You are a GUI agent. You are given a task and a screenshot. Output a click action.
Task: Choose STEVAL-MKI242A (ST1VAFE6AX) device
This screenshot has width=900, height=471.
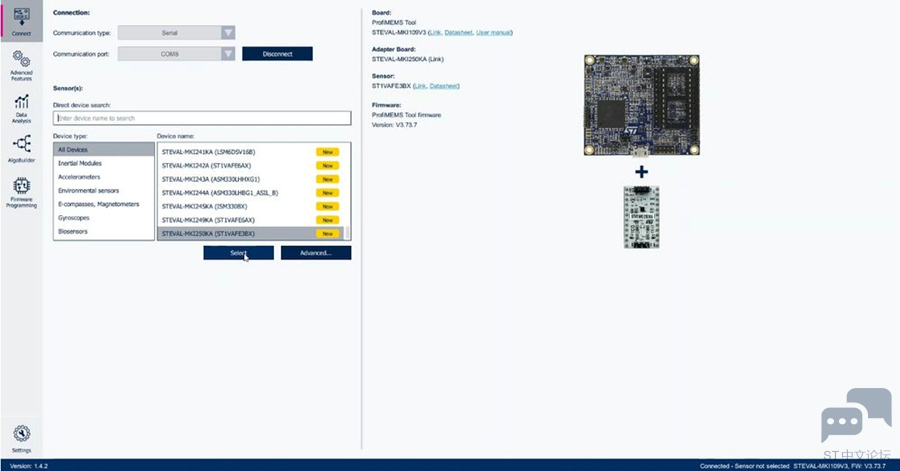[250, 166]
